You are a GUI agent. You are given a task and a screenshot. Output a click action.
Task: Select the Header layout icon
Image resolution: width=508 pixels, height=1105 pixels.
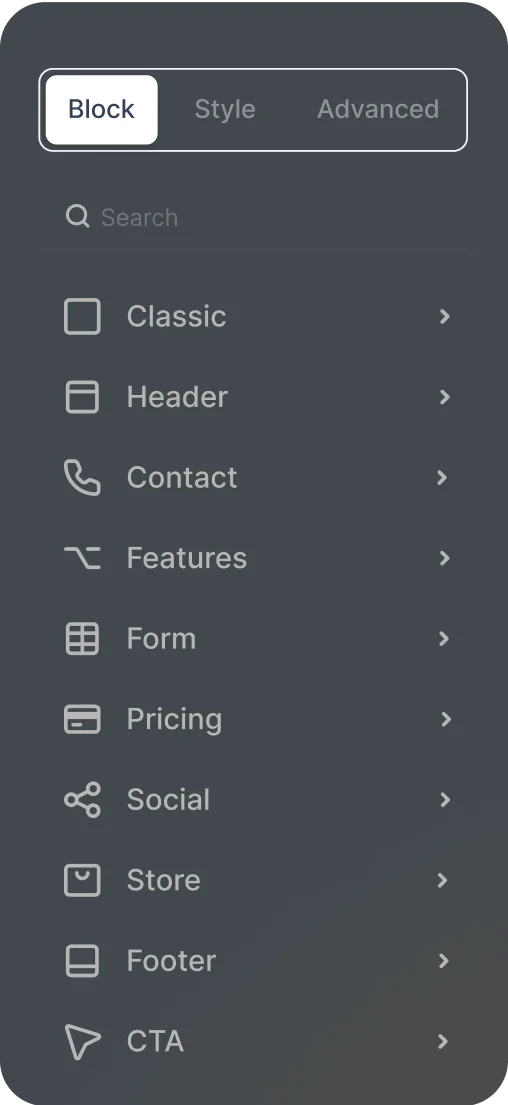tap(82, 397)
